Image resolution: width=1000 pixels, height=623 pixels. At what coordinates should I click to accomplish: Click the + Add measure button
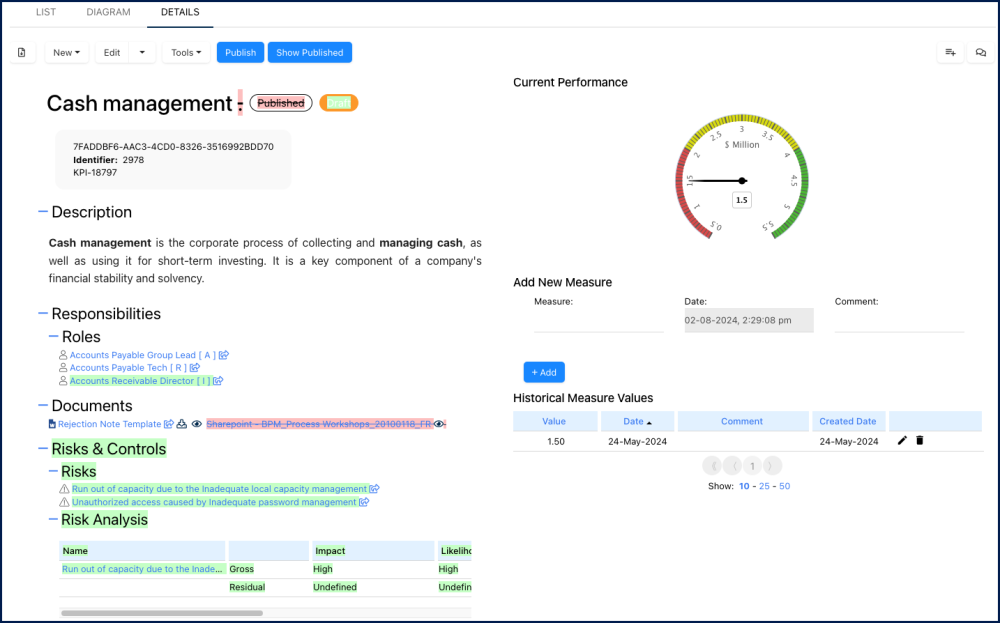[544, 372]
